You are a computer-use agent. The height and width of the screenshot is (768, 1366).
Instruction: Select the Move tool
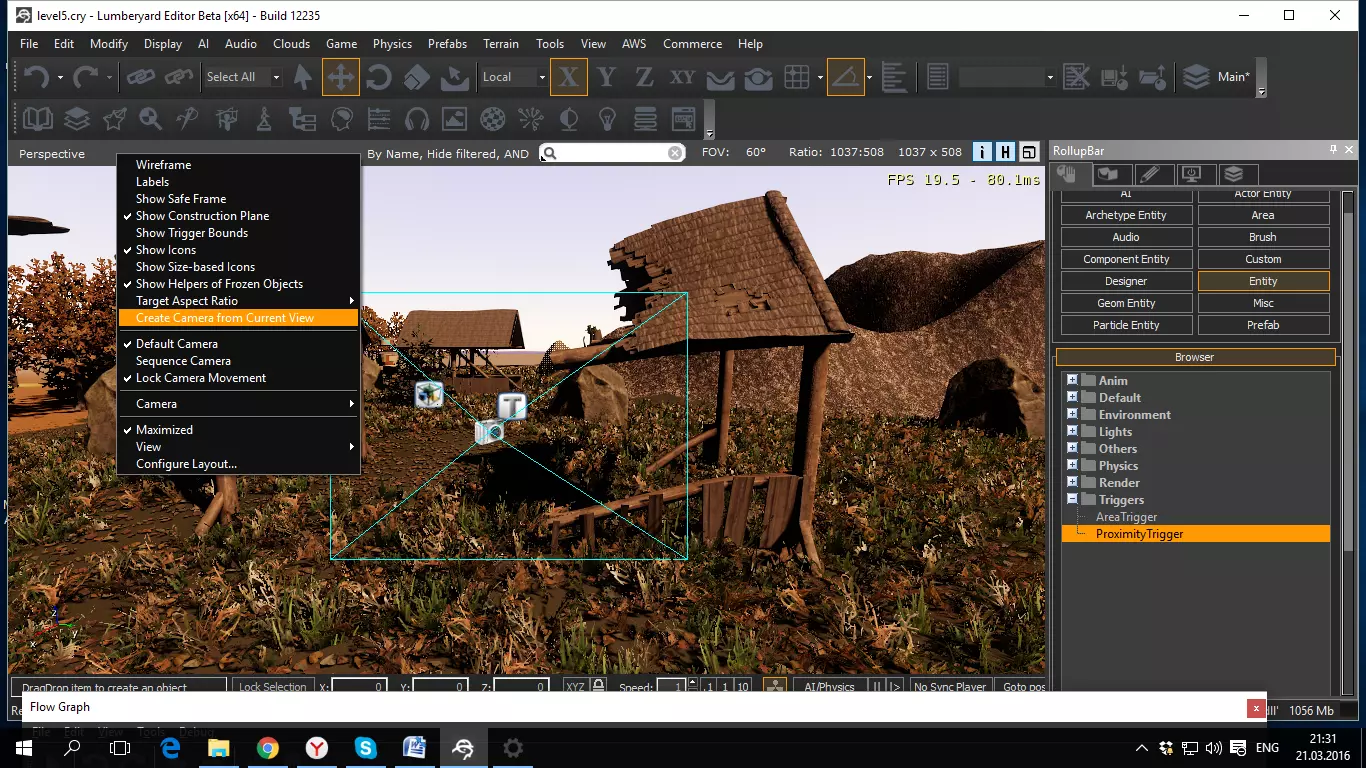point(341,77)
